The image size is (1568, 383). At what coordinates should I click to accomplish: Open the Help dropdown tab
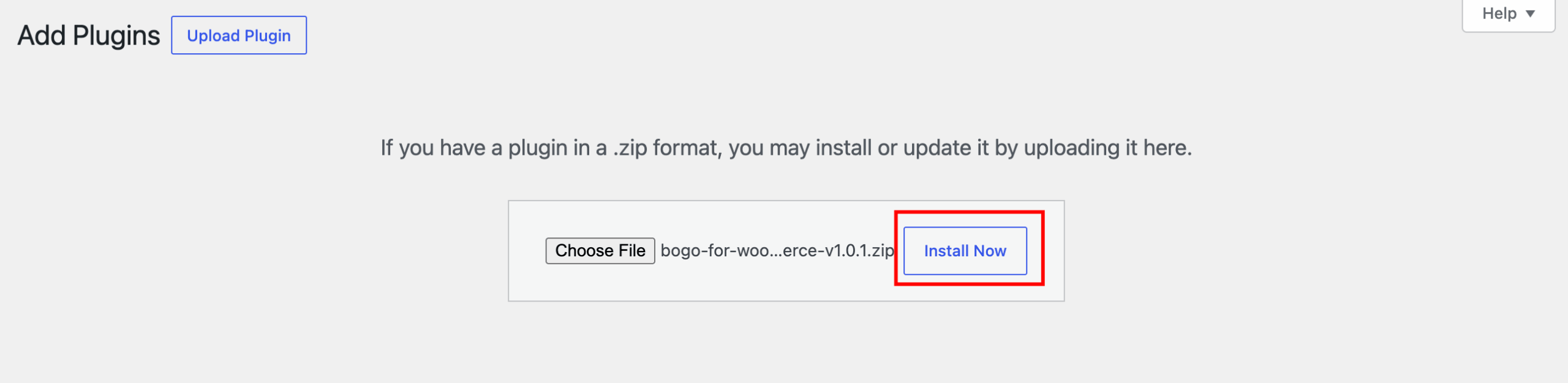[1508, 14]
